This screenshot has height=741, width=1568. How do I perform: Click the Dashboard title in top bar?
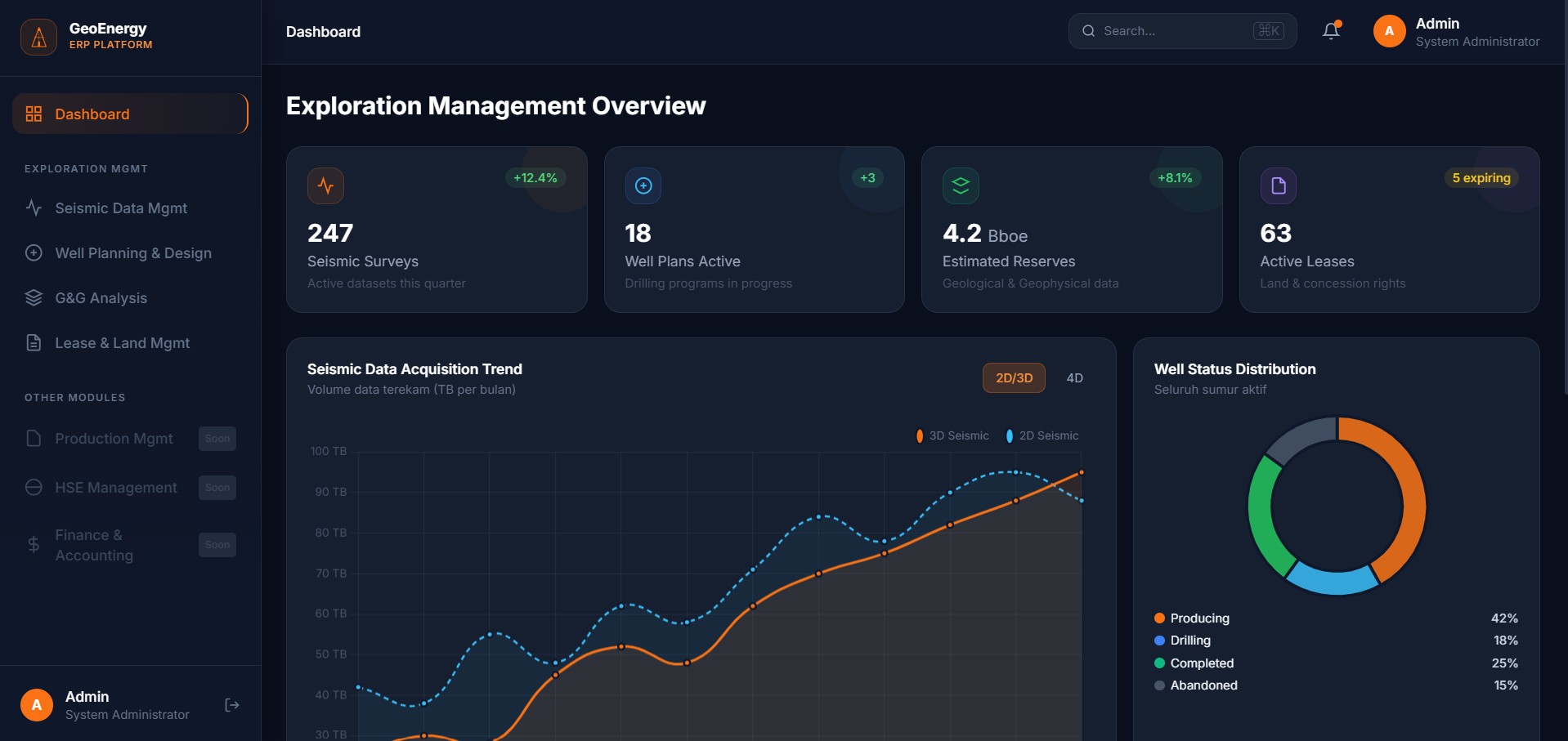pos(323,32)
